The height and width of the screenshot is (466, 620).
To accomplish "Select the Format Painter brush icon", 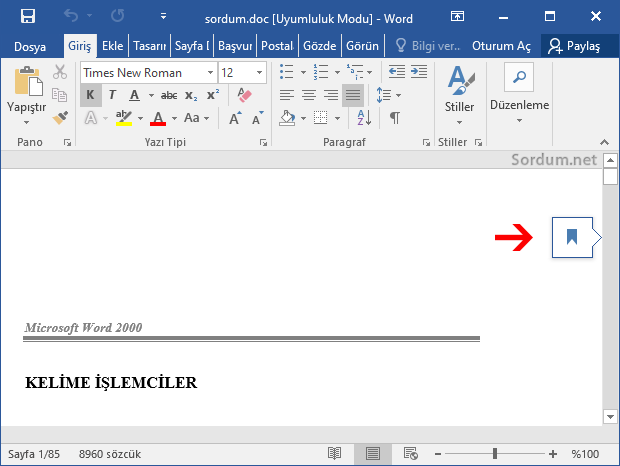I will tap(60, 118).
